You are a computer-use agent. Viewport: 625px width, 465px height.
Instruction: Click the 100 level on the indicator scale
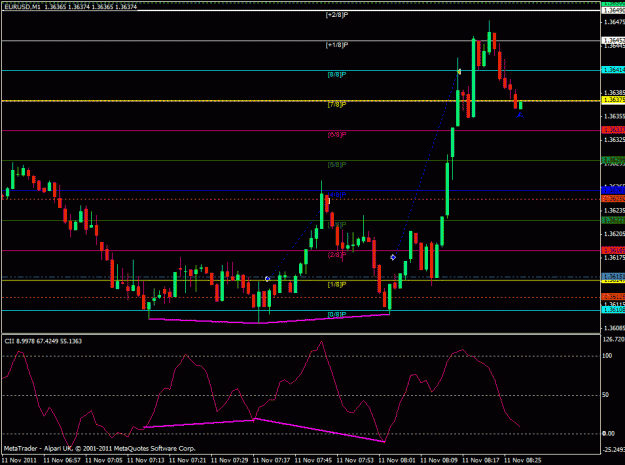(x=607, y=356)
